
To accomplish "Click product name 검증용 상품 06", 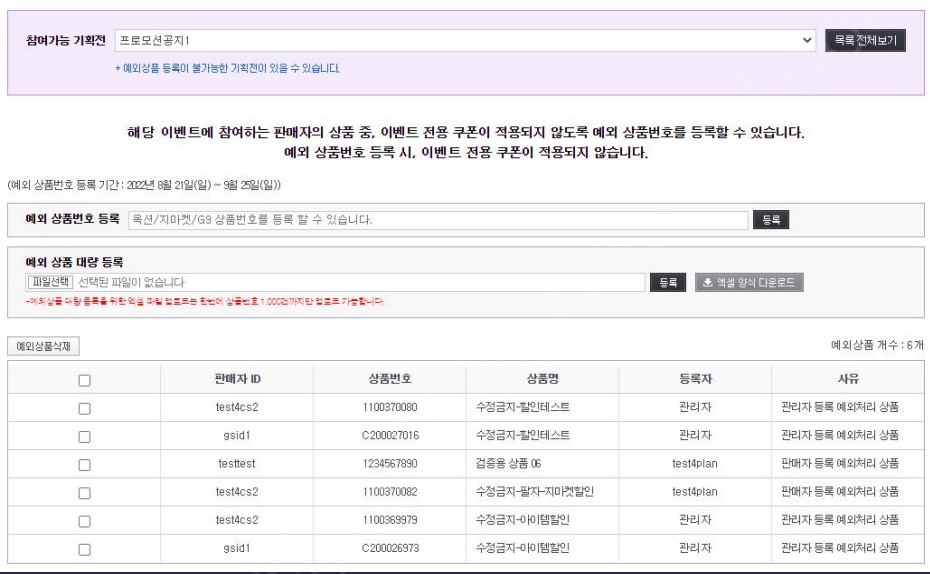I will click(x=509, y=464).
